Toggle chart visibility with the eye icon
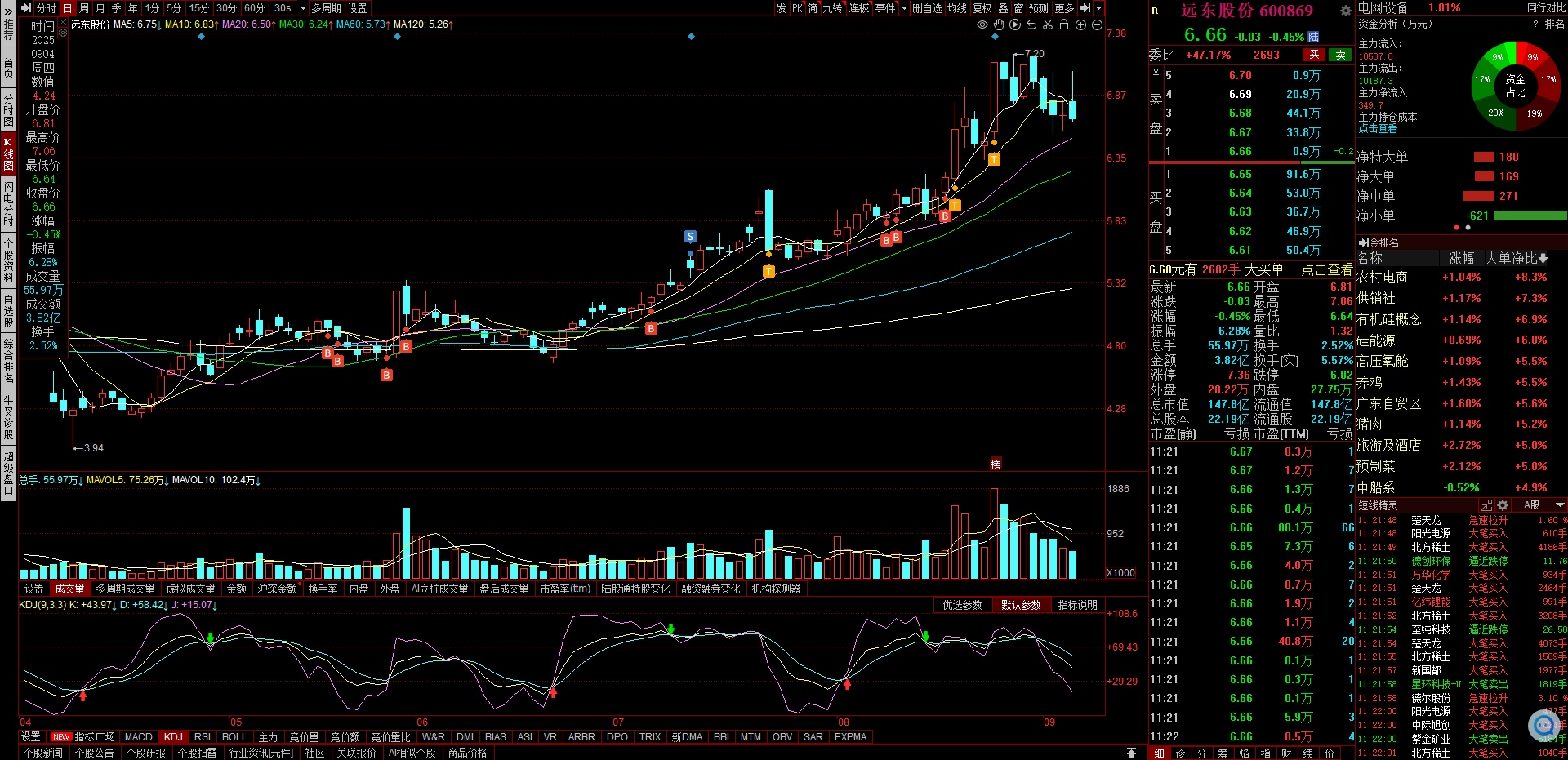The width and height of the screenshot is (1568, 760). [x=982, y=24]
